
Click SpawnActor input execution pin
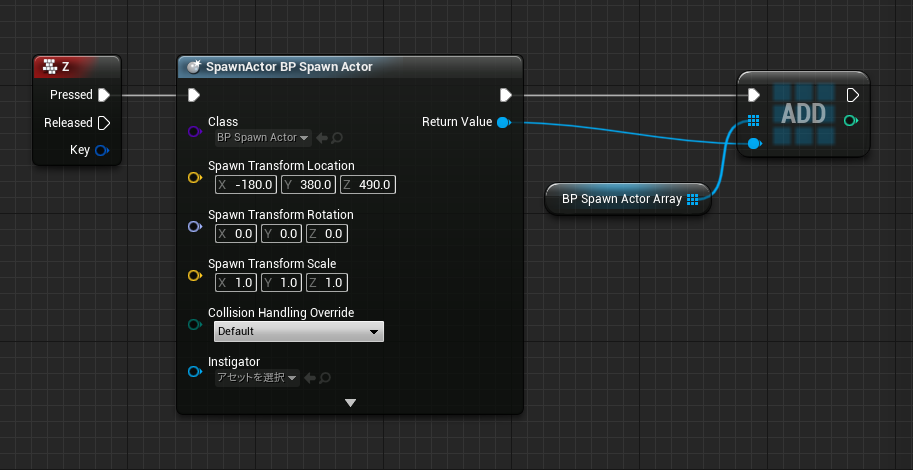(194, 95)
